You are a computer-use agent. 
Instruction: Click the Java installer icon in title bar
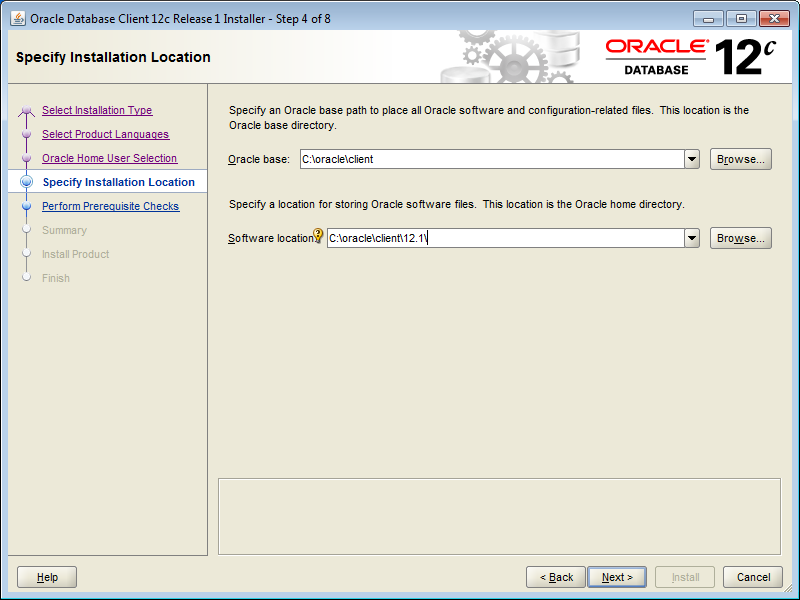(x=18, y=19)
